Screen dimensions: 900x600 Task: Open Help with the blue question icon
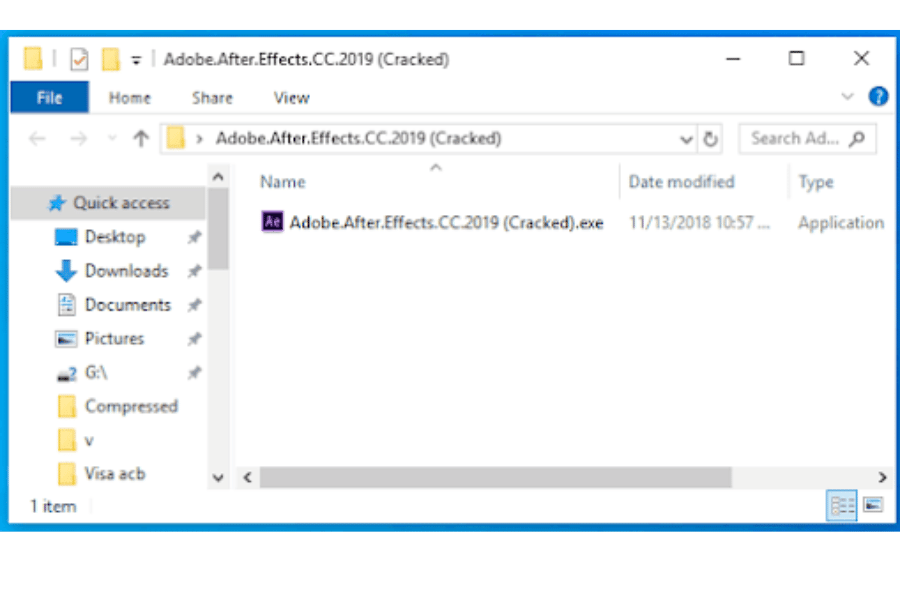(878, 96)
